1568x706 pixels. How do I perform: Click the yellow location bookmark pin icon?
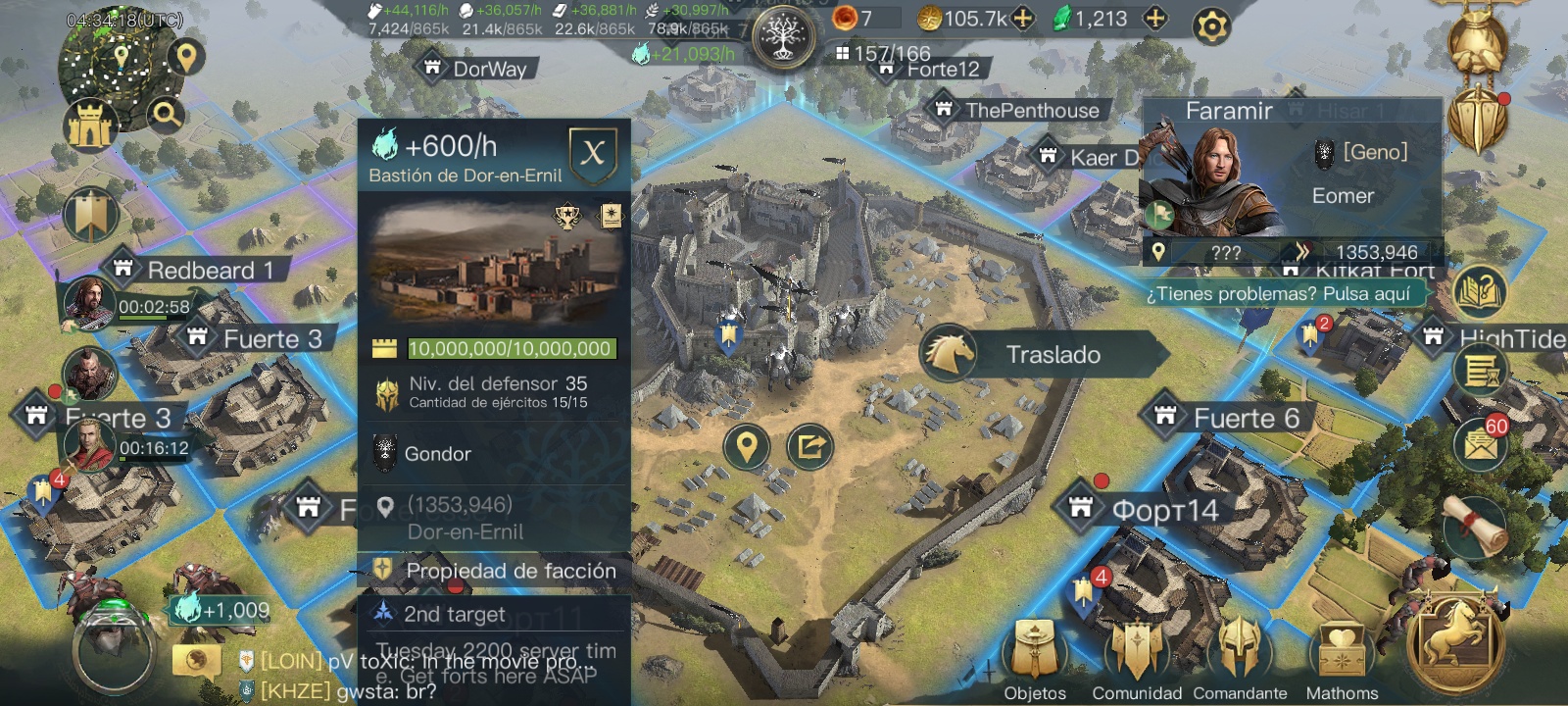coord(747,447)
